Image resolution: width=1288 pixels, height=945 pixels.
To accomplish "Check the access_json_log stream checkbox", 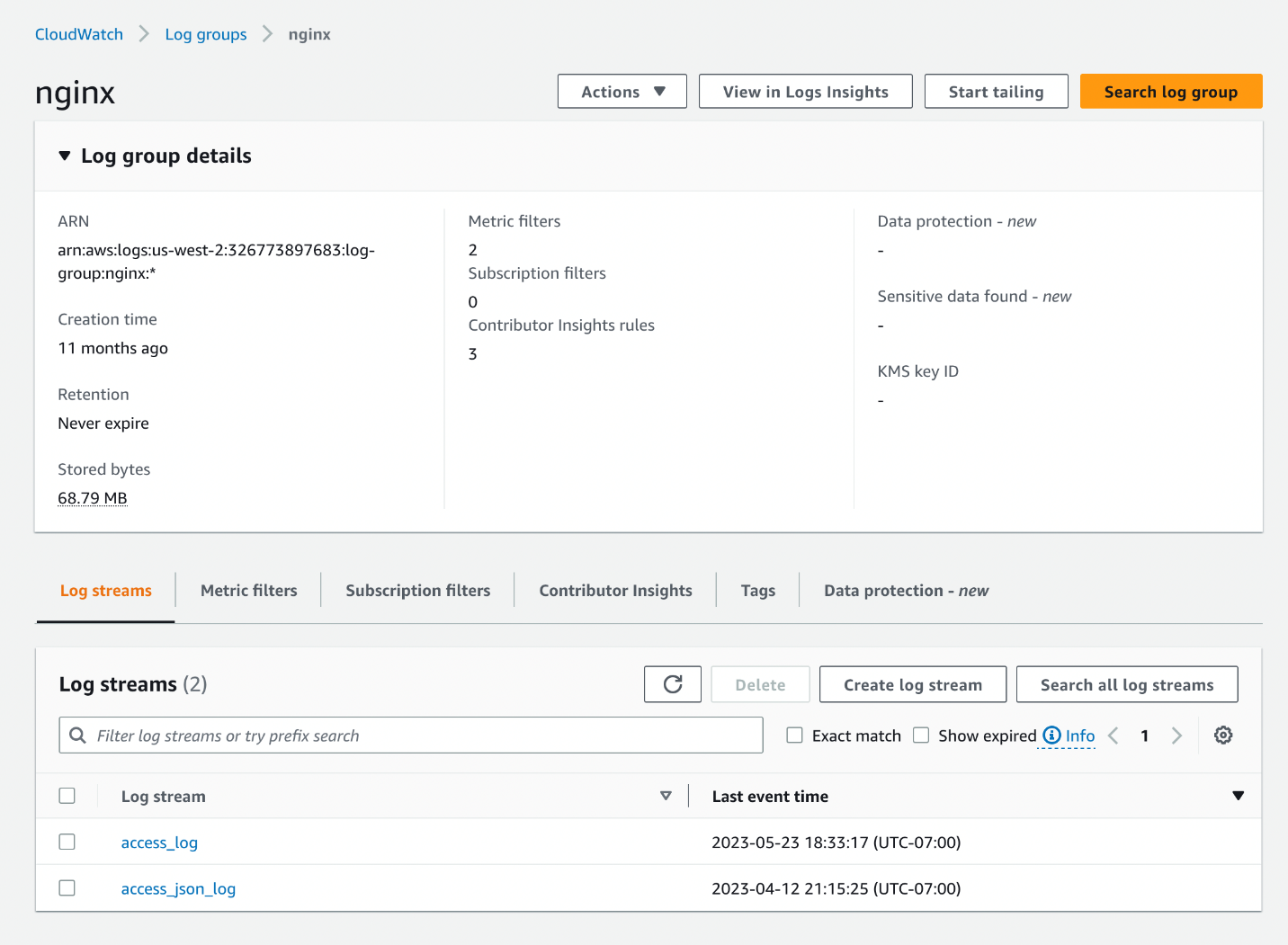I will tap(67, 887).
